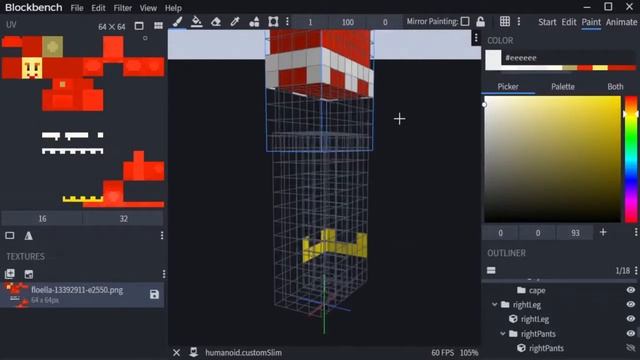Image resolution: width=640 pixels, height=360 pixels.
Task: Click the UV editor fullscreen view icon
Action: pyautogui.click(x=139, y=26)
